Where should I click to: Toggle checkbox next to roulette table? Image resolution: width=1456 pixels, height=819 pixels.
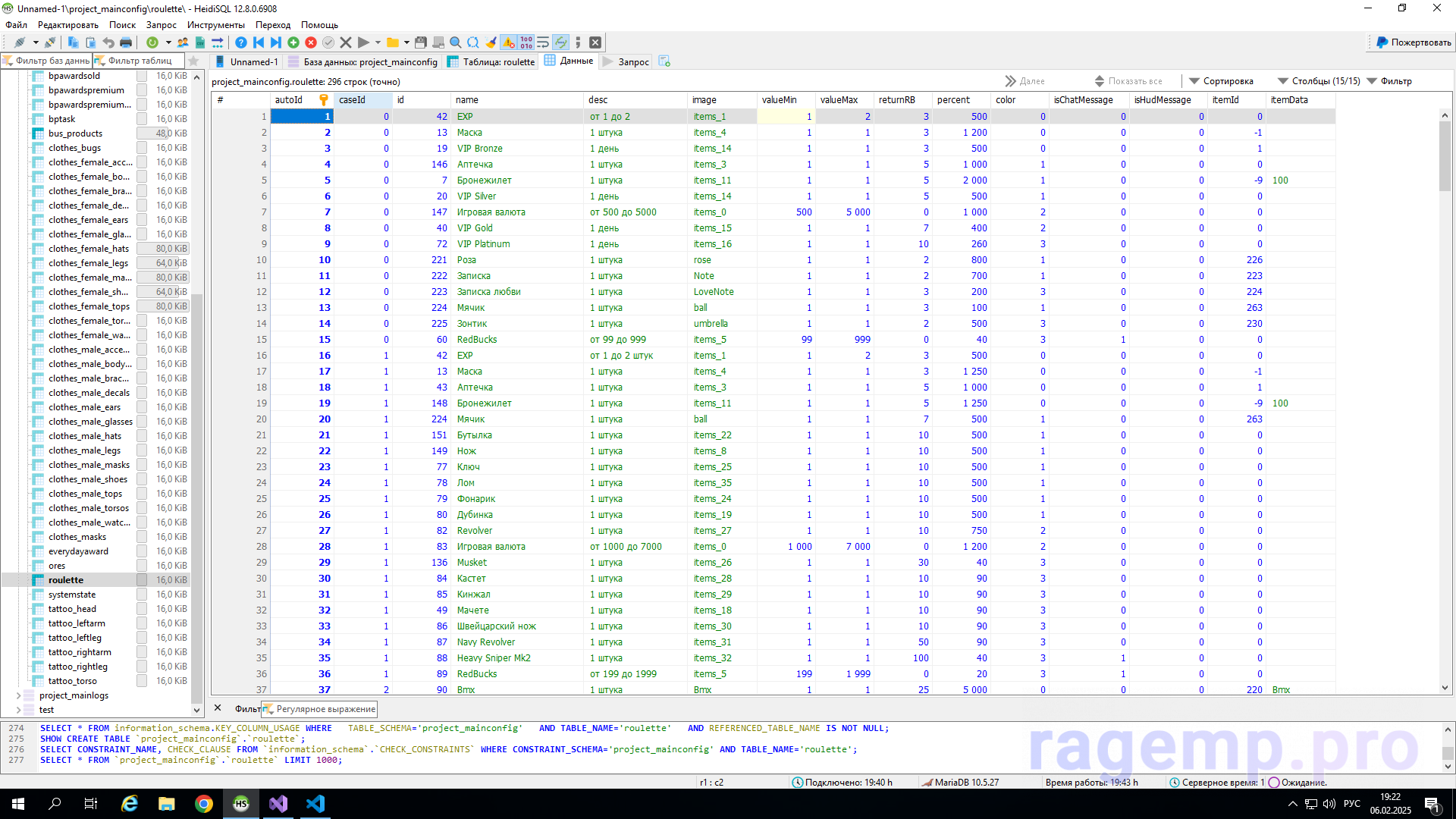click(142, 580)
